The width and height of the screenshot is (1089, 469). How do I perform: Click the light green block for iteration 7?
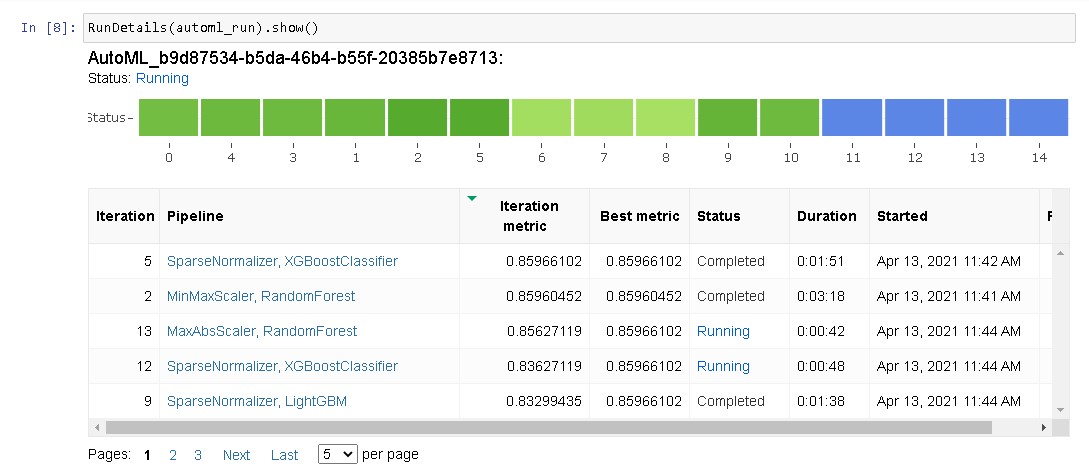click(604, 117)
